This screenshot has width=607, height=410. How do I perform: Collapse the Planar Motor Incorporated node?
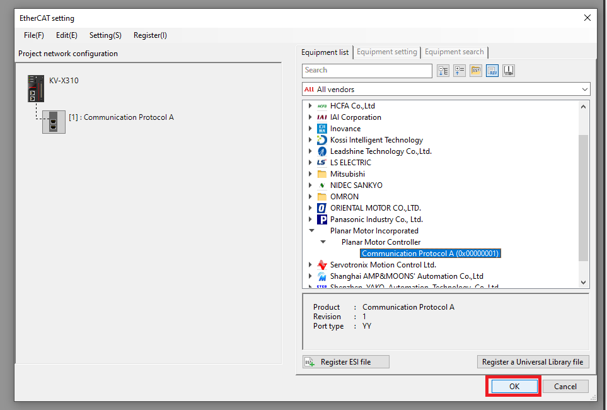(x=311, y=230)
